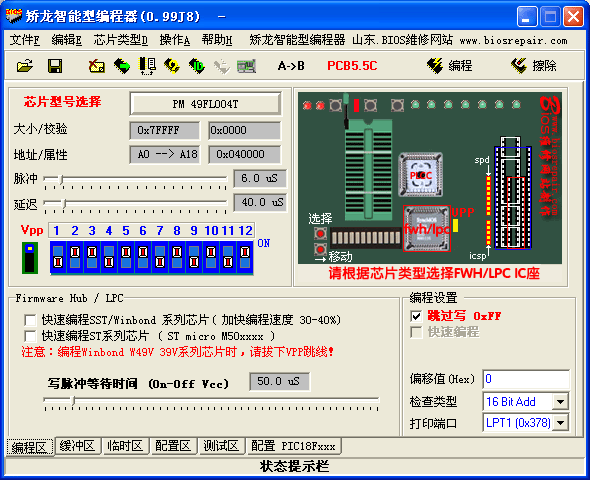This screenshot has width=590, height=480.
Task: Open the 操作A menu
Action: click(175, 40)
